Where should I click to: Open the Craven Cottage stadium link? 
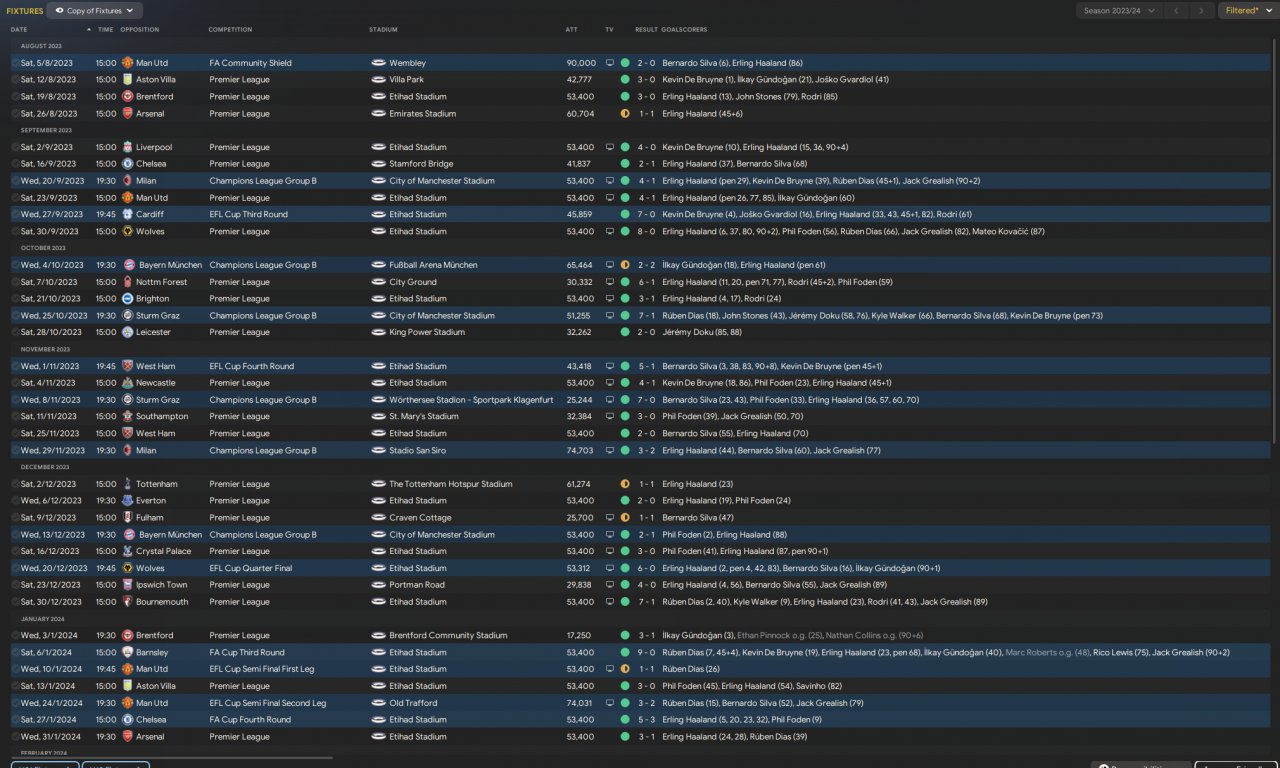pos(420,518)
